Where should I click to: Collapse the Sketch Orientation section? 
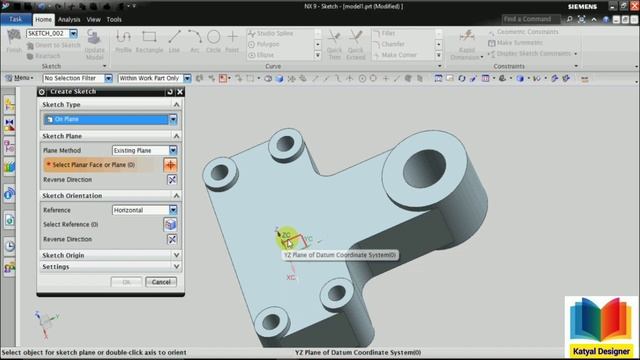click(176, 196)
